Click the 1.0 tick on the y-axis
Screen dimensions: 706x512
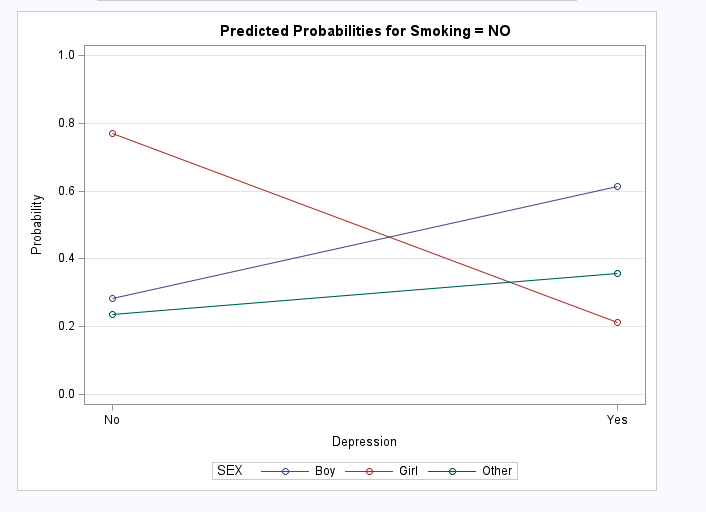68,55
